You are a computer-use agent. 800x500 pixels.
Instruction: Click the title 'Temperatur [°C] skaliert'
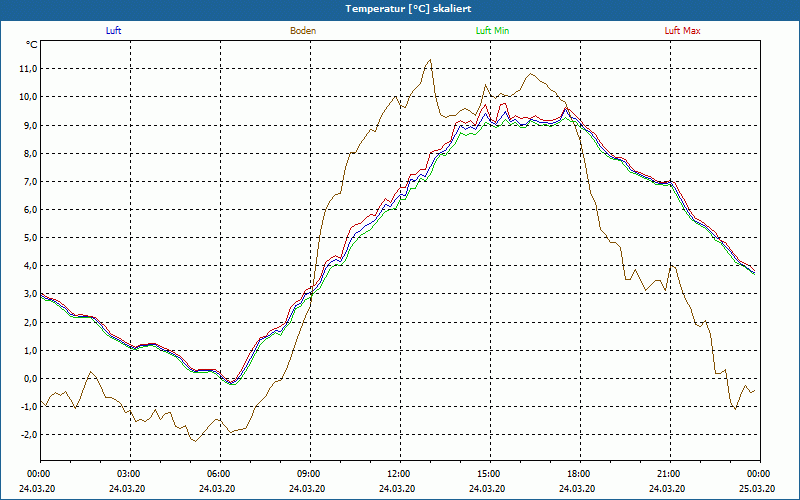pos(408,9)
